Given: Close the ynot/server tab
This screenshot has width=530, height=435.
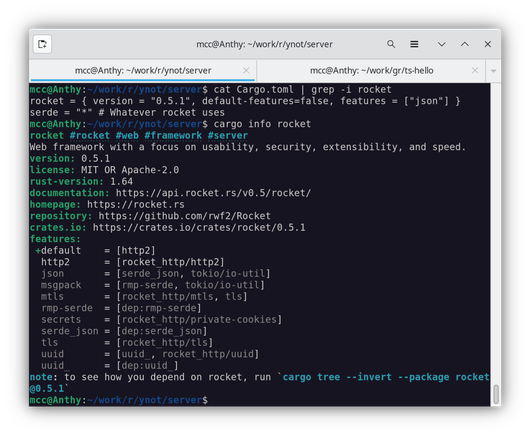Looking at the screenshot, I should [x=246, y=70].
